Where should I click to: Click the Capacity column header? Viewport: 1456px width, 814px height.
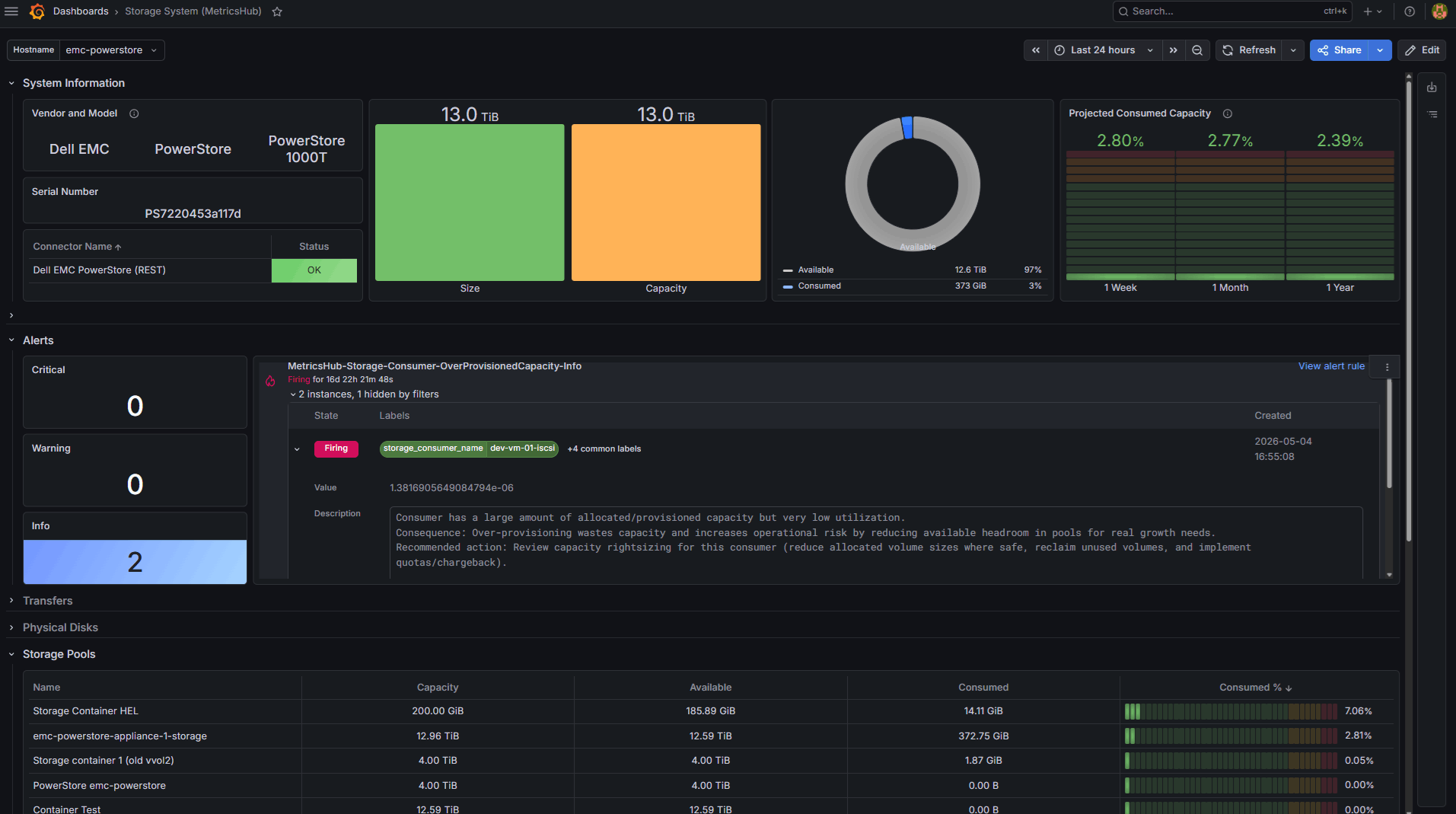tap(438, 688)
